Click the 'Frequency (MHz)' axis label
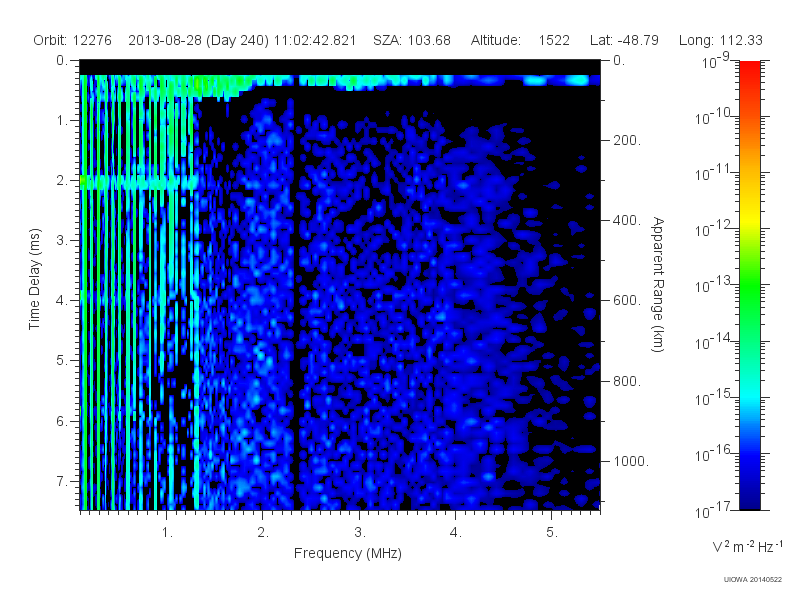This screenshot has width=800, height=600. [347, 553]
